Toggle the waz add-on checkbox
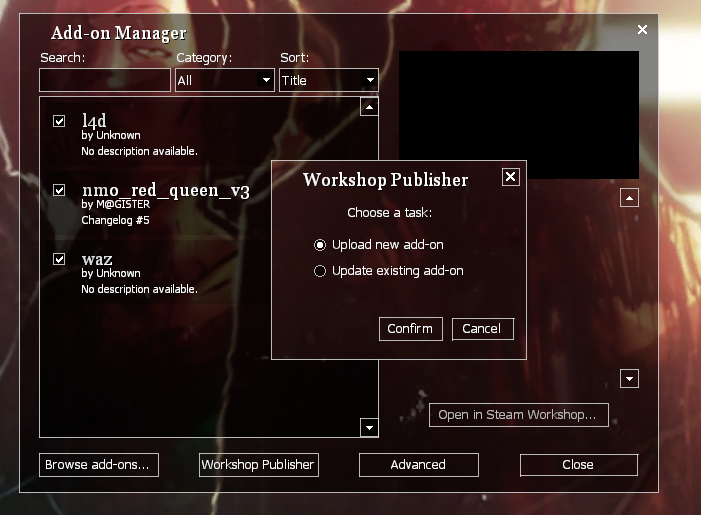The image size is (701, 515). pyautogui.click(x=59, y=259)
